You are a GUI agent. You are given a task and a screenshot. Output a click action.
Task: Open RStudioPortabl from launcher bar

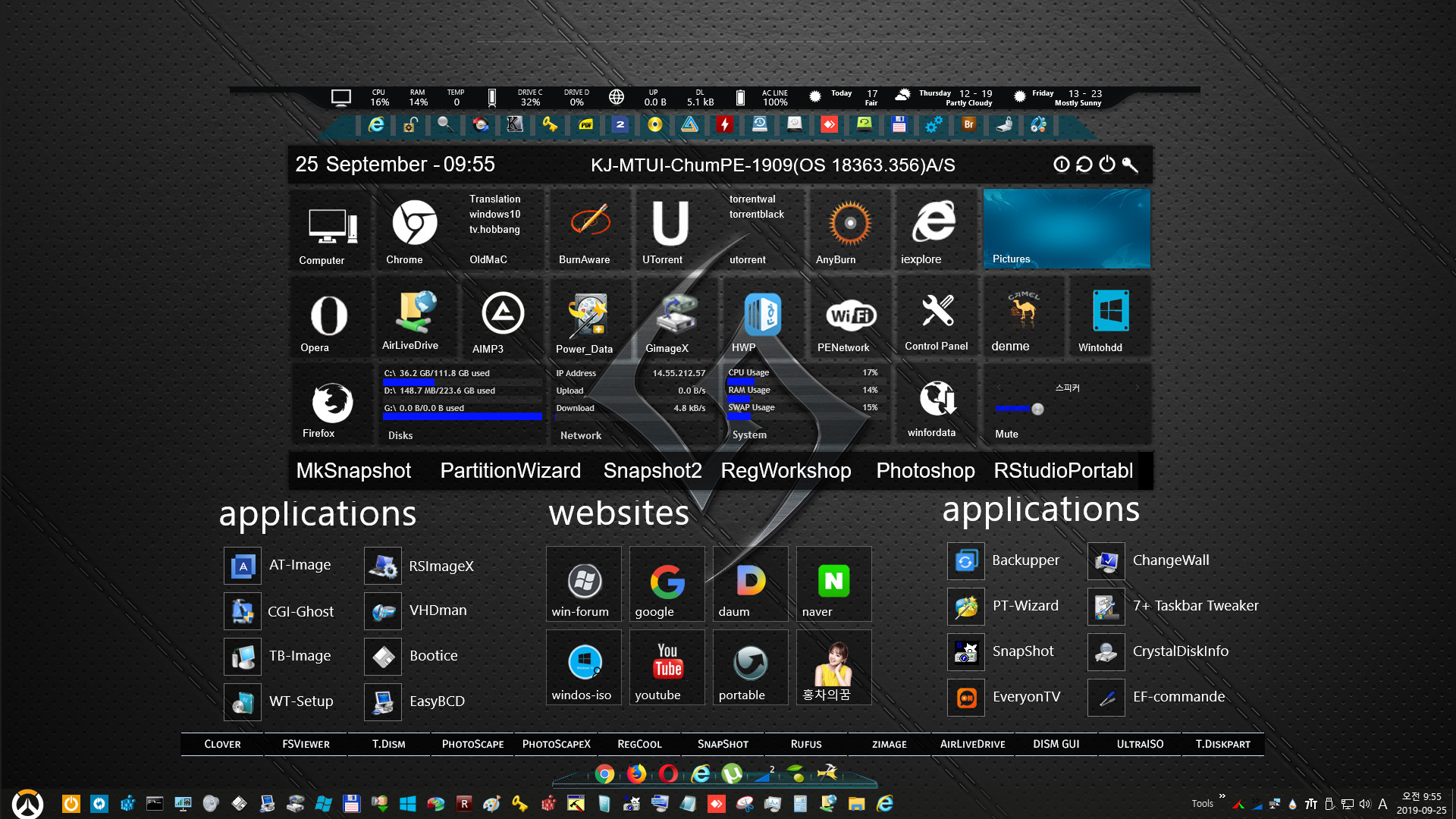tap(1063, 471)
